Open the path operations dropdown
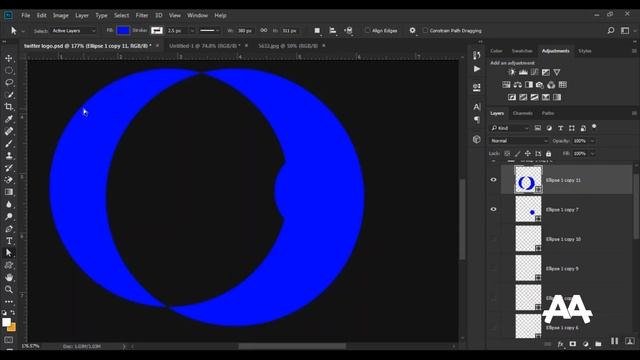Image resolution: width=640 pixels, height=360 pixels. (317, 31)
